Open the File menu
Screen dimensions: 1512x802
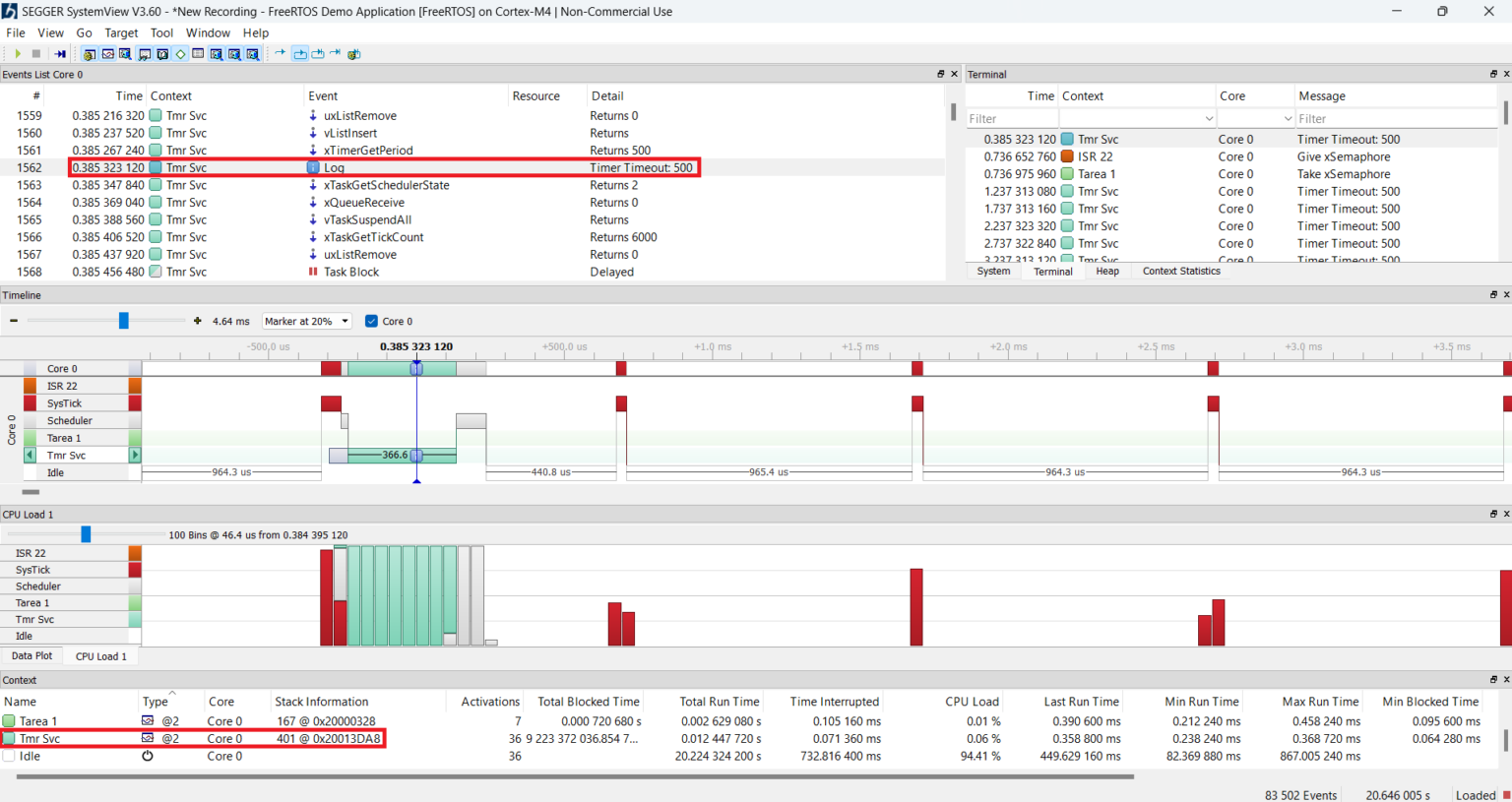coord(16,32)
